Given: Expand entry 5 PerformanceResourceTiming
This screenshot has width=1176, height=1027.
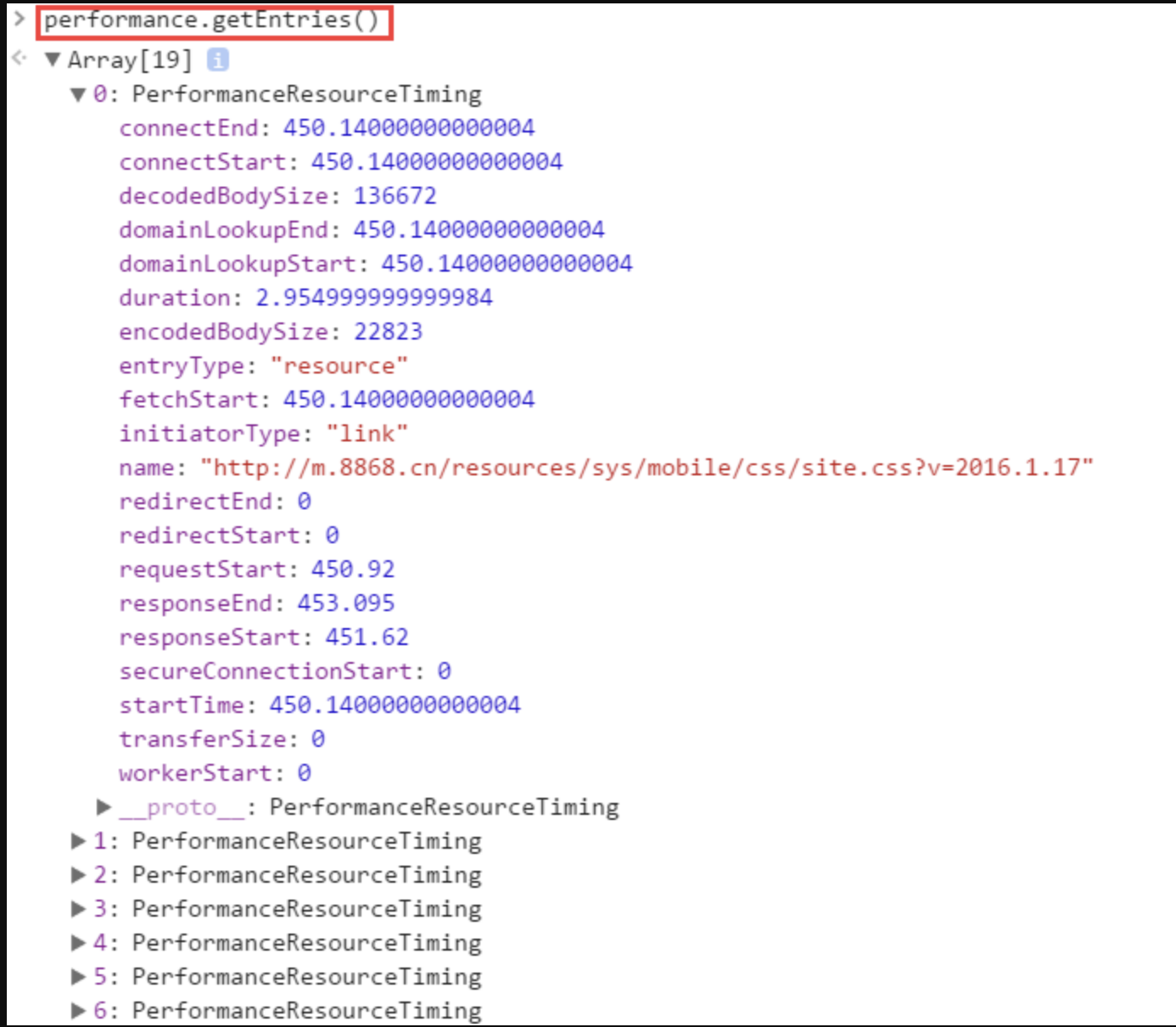Looking at the screenshot, I should [x=78, y=977].
